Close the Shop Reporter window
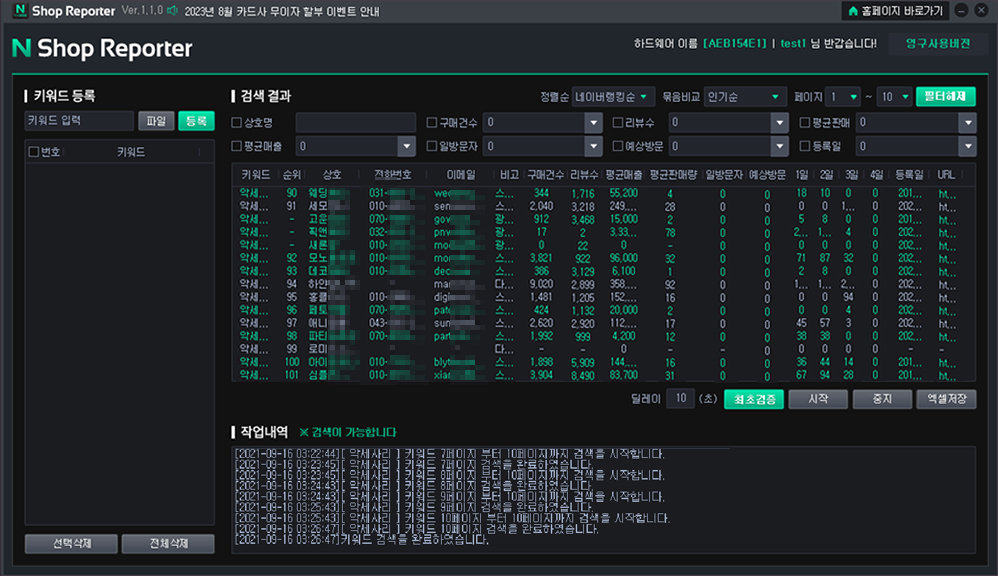 981,10
